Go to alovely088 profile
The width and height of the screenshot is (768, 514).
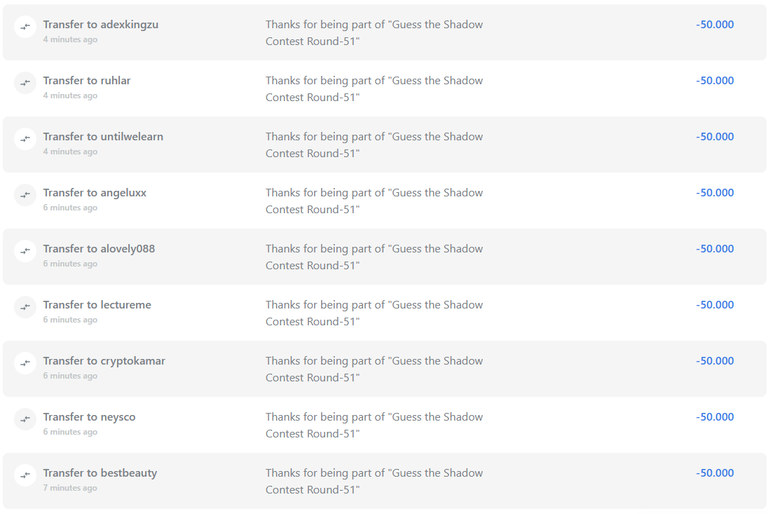coord(128,249)
